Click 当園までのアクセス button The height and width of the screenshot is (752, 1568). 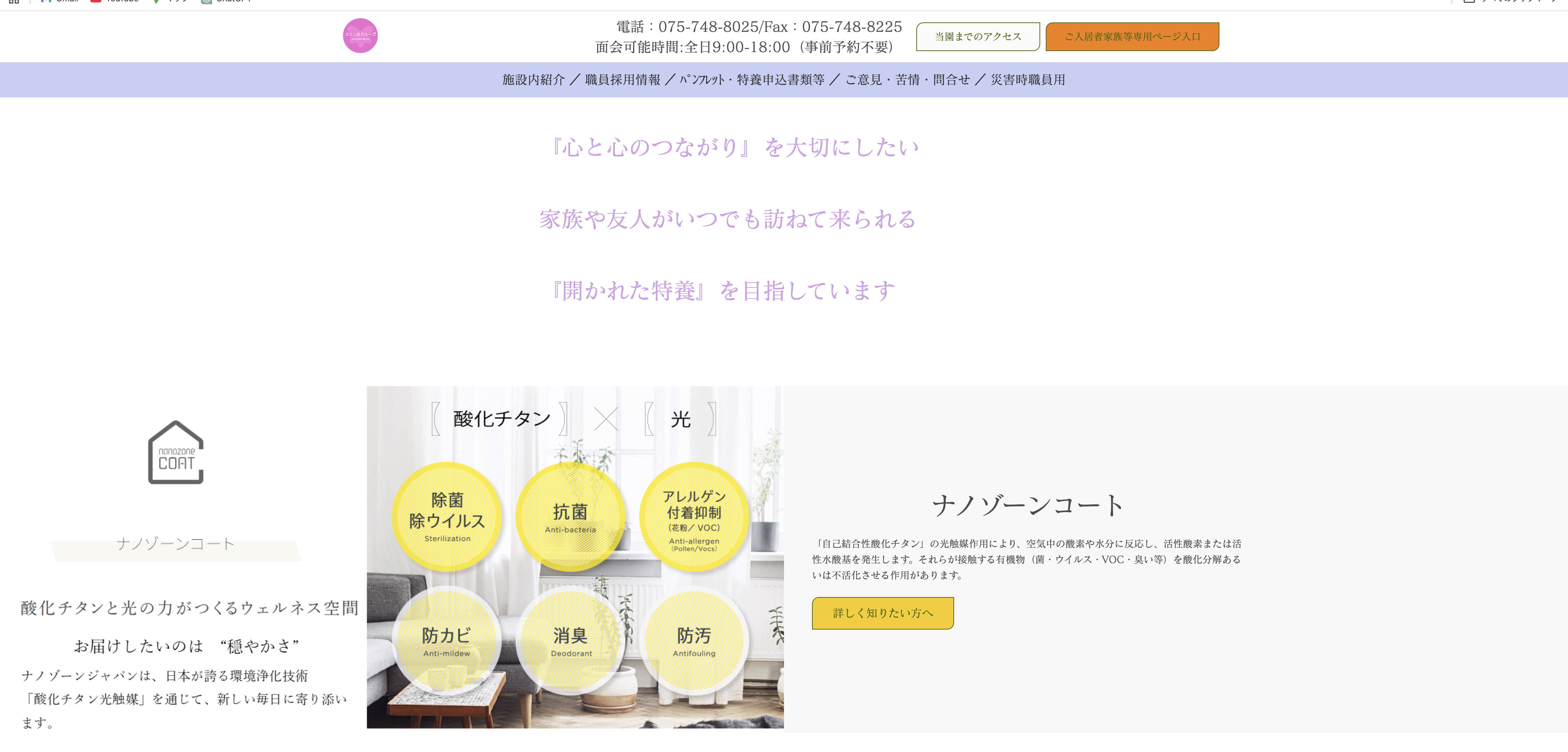(x=978, y=36)
